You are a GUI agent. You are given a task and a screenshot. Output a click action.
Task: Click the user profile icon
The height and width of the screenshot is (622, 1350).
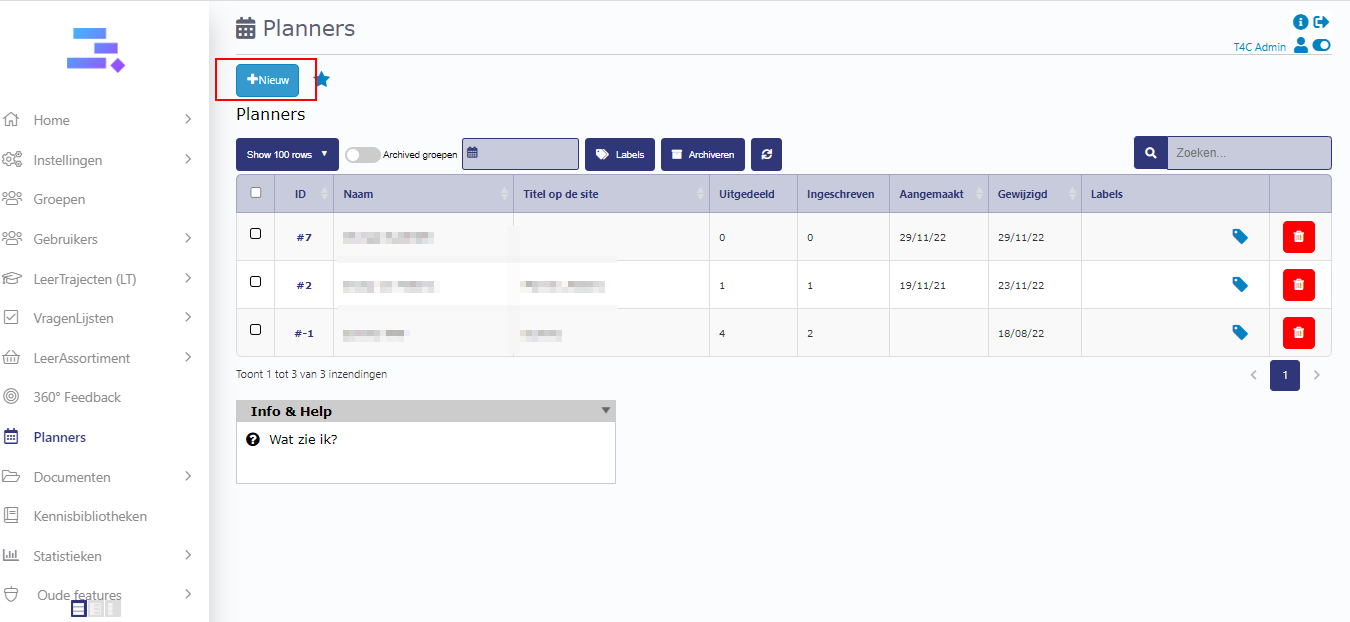pos(1301,45)
